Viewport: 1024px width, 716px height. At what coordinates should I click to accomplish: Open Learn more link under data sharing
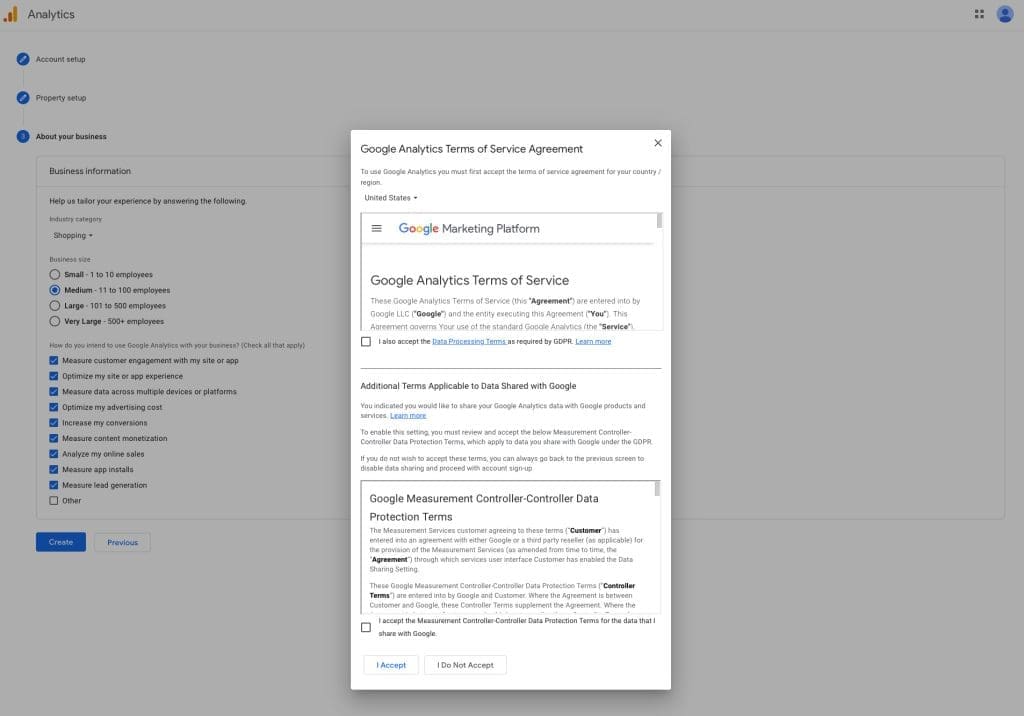[x=408, y=415]
